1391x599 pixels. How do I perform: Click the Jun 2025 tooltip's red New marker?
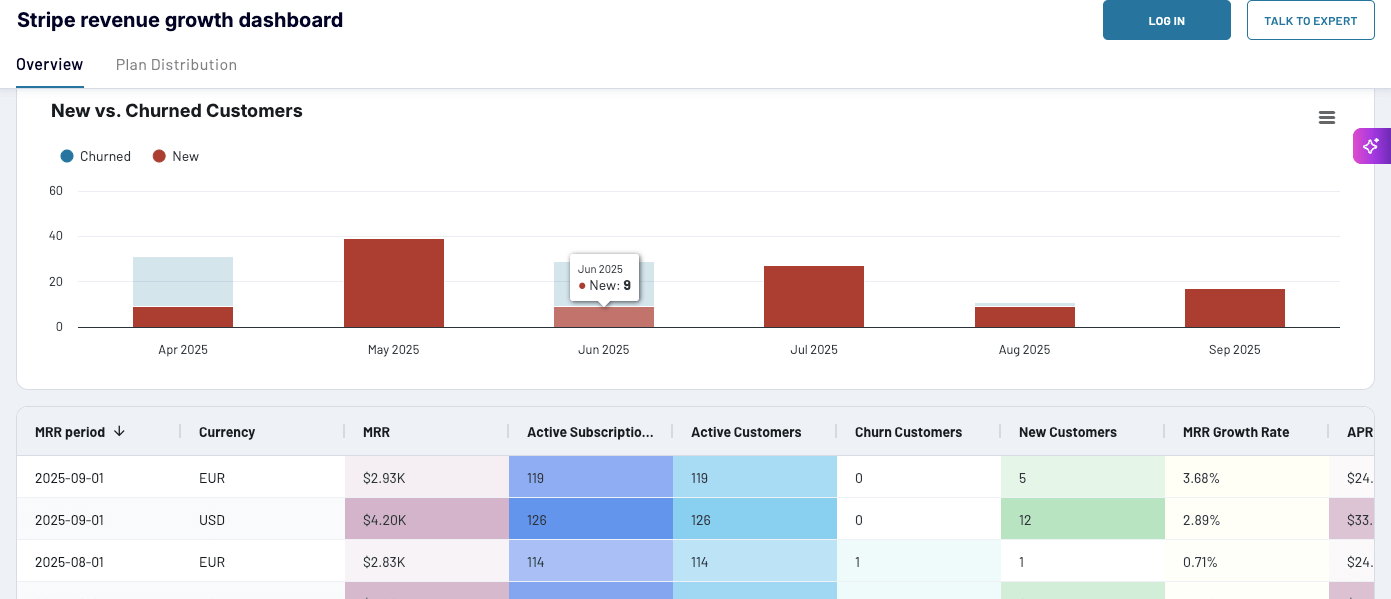point(582,285)
